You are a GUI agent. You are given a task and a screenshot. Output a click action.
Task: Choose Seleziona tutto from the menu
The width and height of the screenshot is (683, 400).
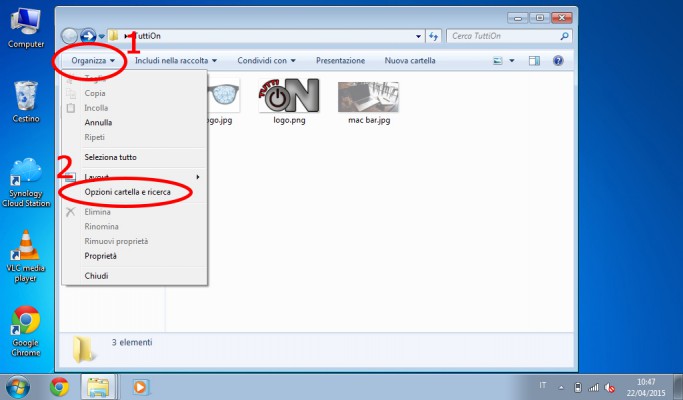(110, 157)
